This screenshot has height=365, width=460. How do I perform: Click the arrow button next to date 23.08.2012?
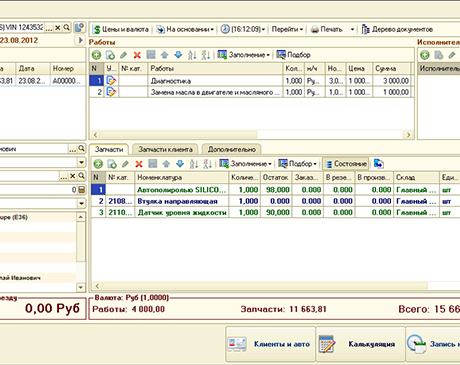pos(80,40)
